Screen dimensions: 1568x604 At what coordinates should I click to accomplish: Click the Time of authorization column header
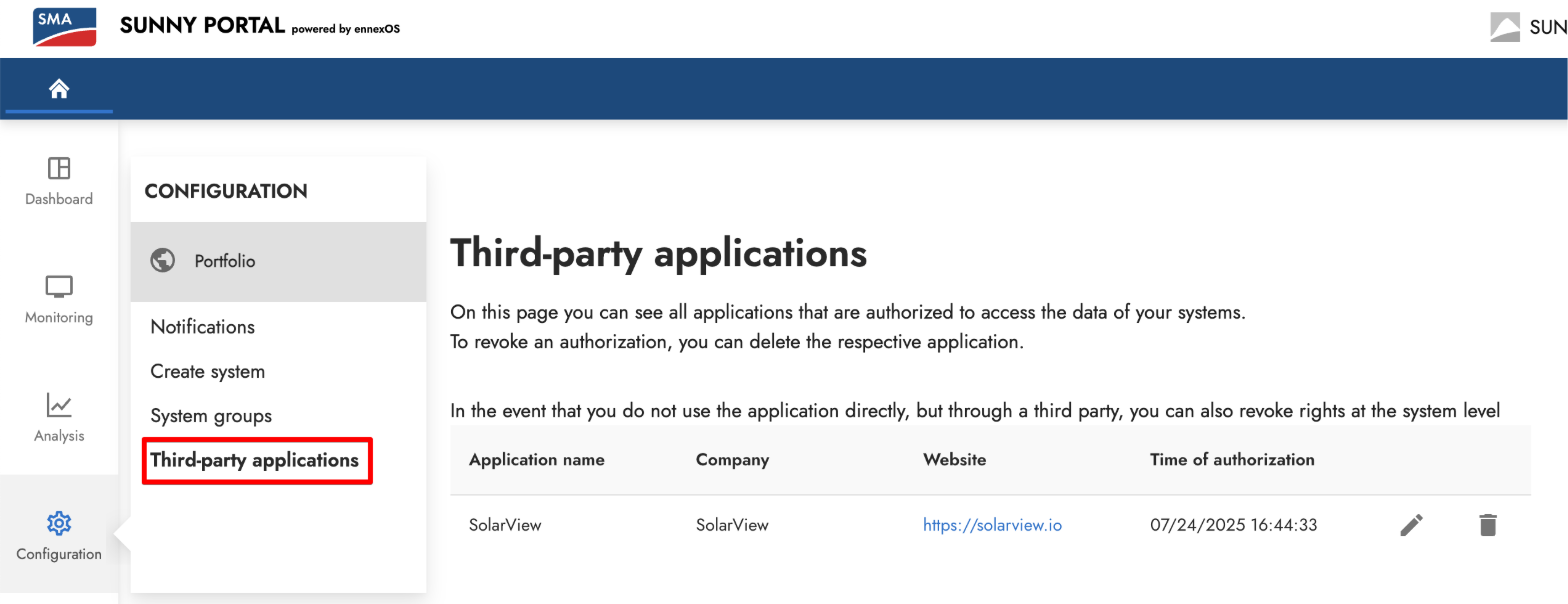click(1232, 460)
